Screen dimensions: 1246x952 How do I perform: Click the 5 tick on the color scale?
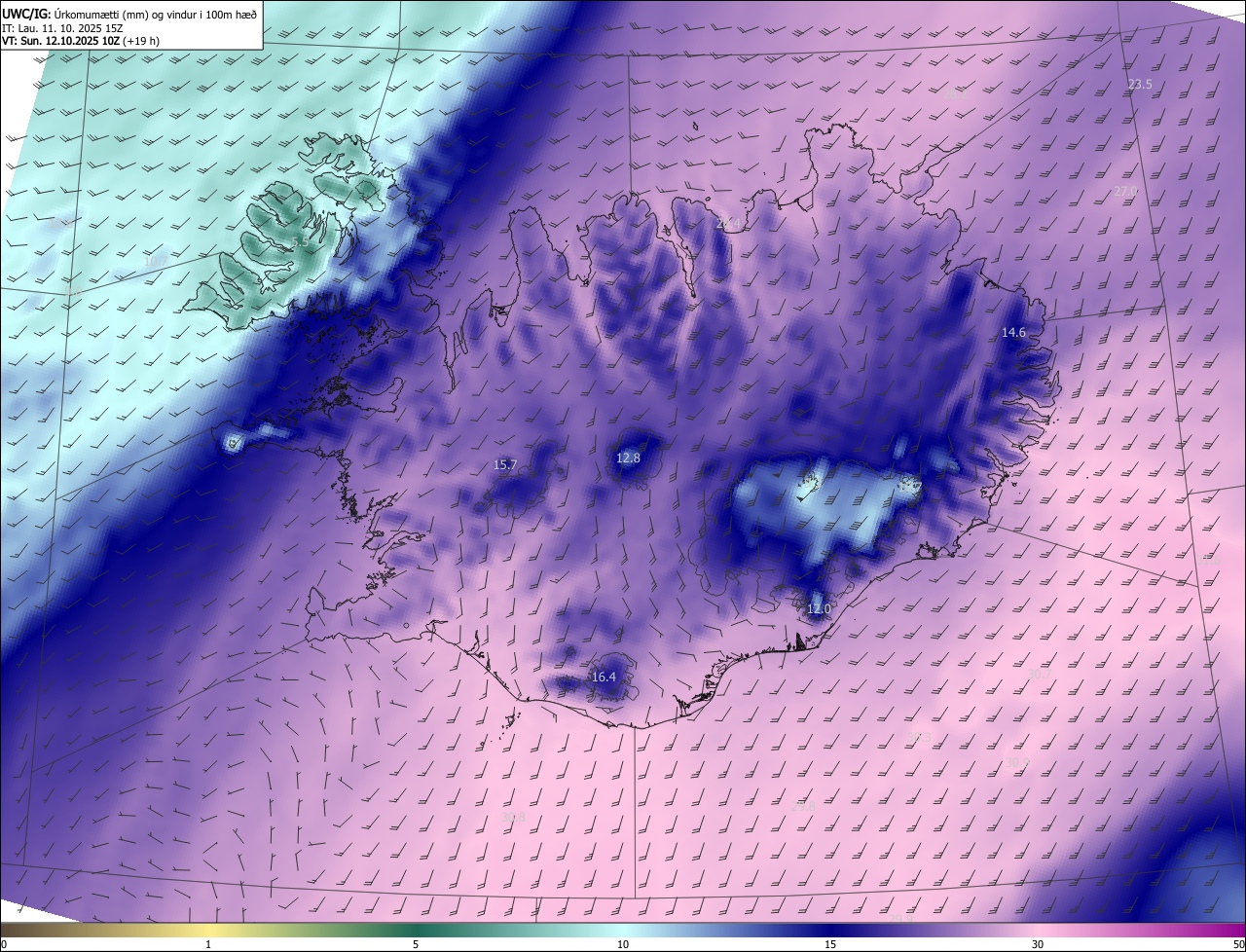point(416,944)
